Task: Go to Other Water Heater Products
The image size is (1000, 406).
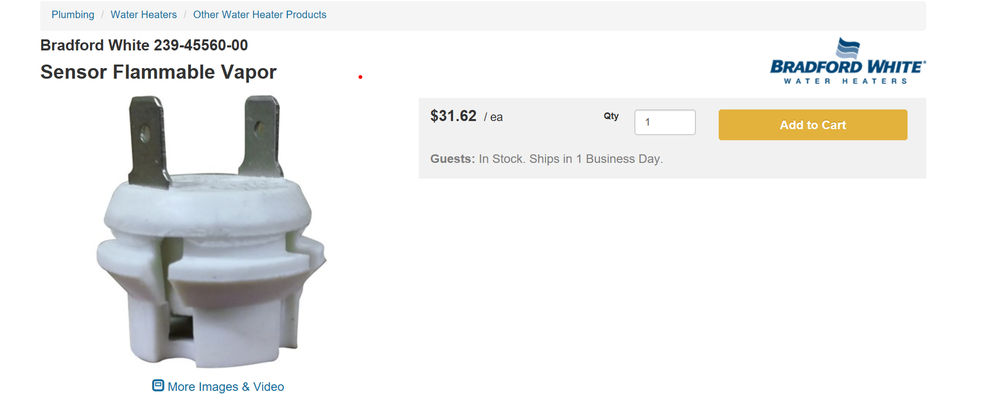Action: click(259, 15)
